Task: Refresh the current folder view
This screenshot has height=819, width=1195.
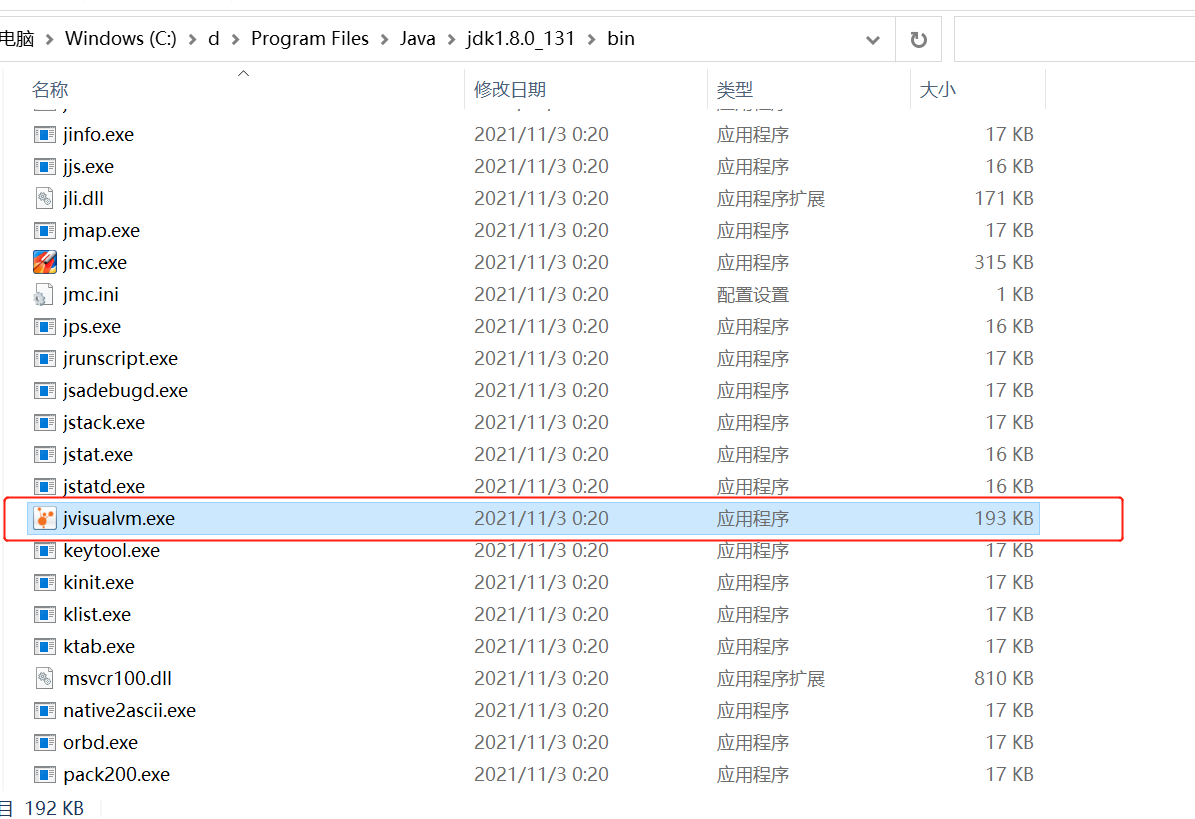Action: pos(918,39)
